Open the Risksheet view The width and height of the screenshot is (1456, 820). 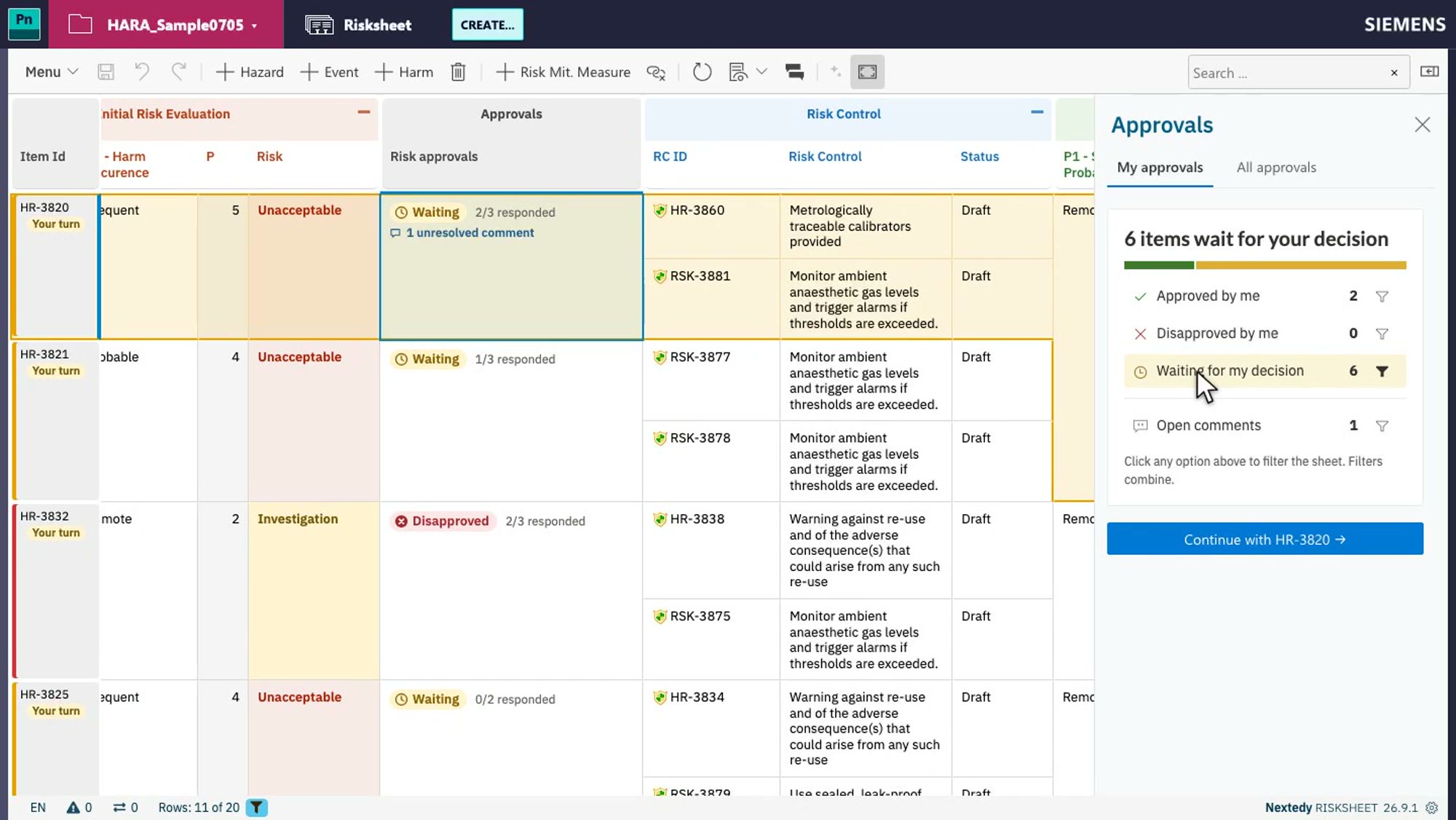point(359,25)
